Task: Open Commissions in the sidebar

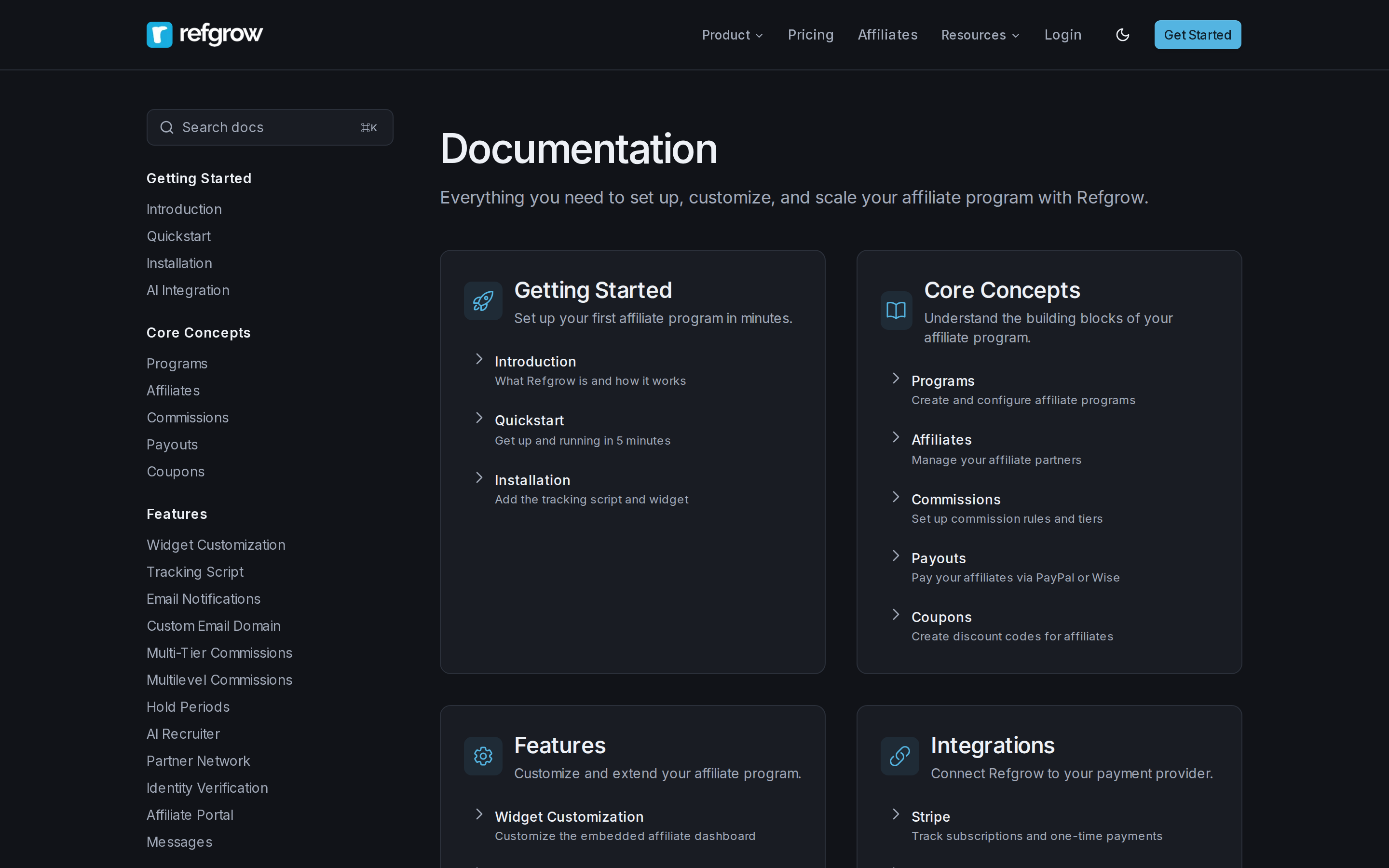Action: (x=187, y=418)
